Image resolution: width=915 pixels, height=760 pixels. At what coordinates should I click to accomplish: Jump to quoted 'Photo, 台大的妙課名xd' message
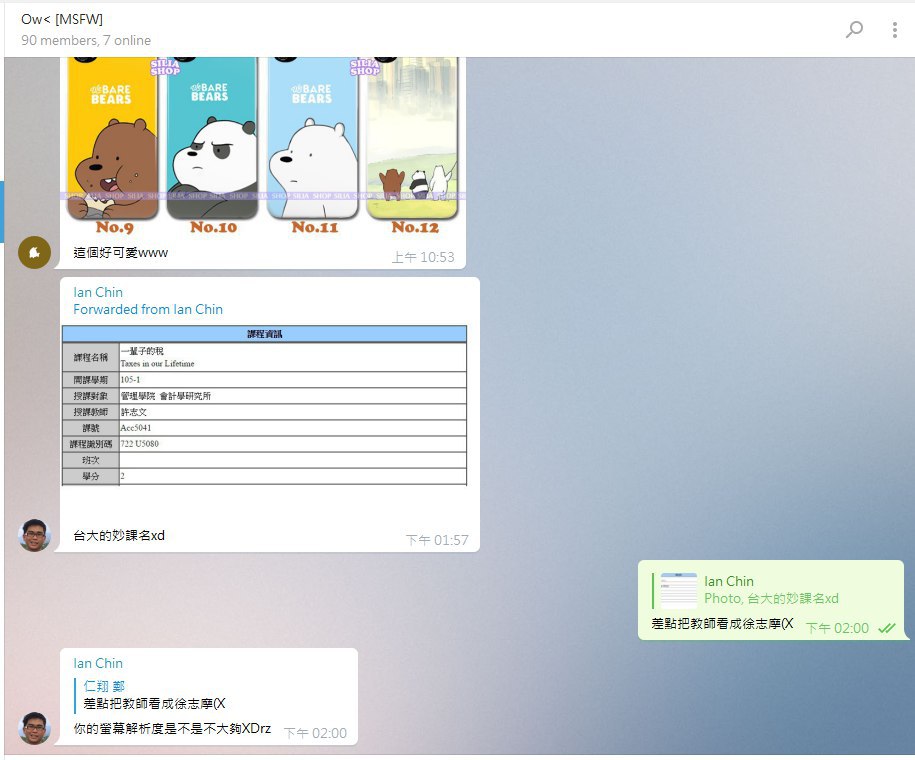click(771, 598)
